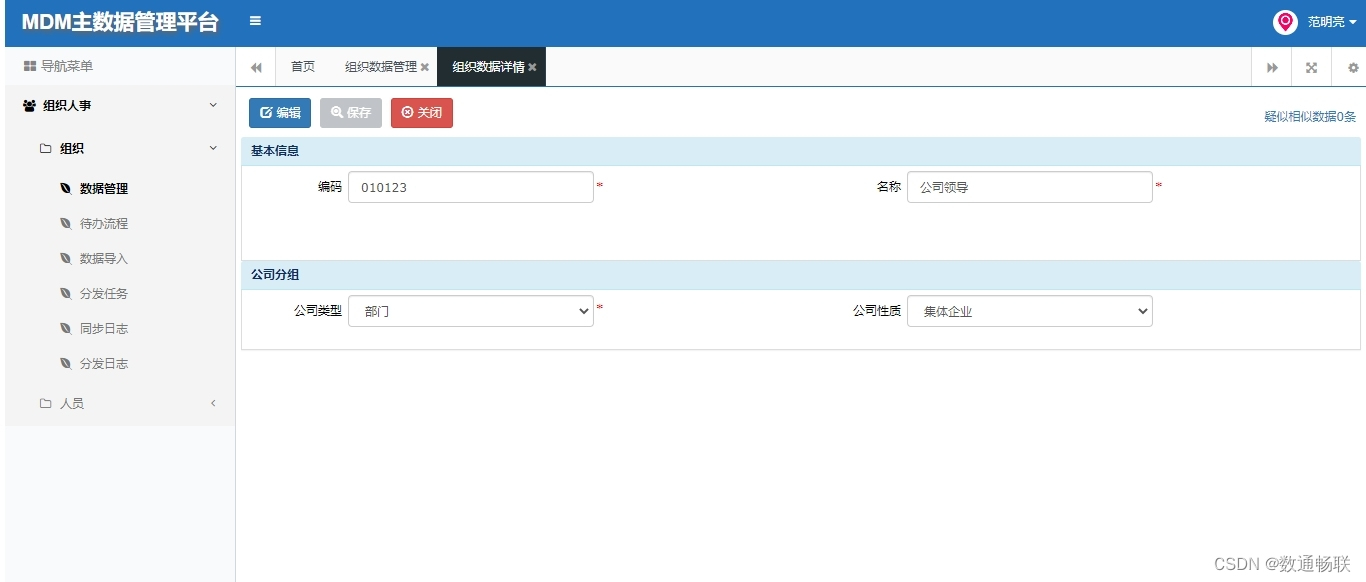The height and width of the screenshot is (582, 1366).
Task: Click leaf icon beside 分发任务
Action: coord(66,293)
